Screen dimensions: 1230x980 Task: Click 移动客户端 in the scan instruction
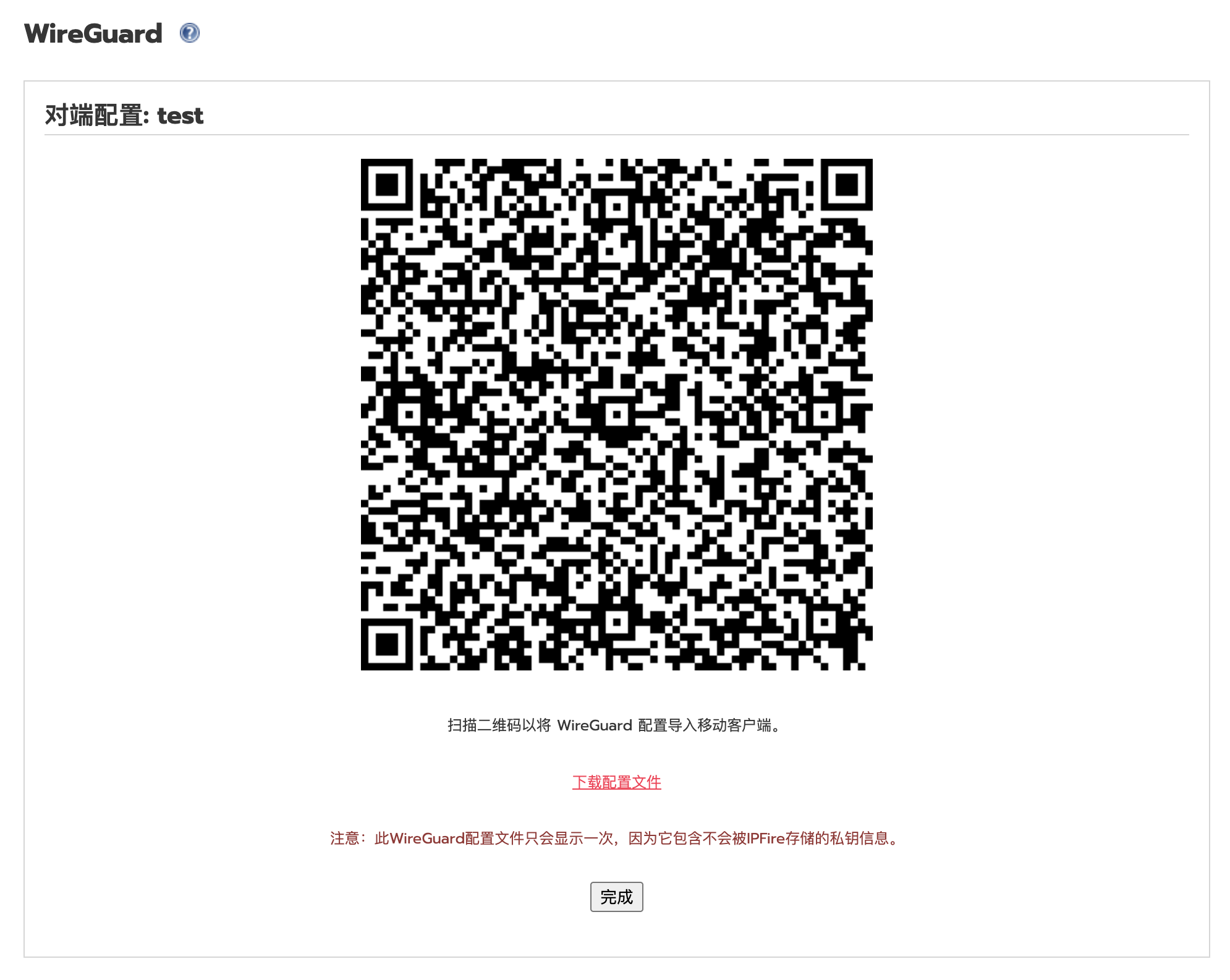coord(734,725)
